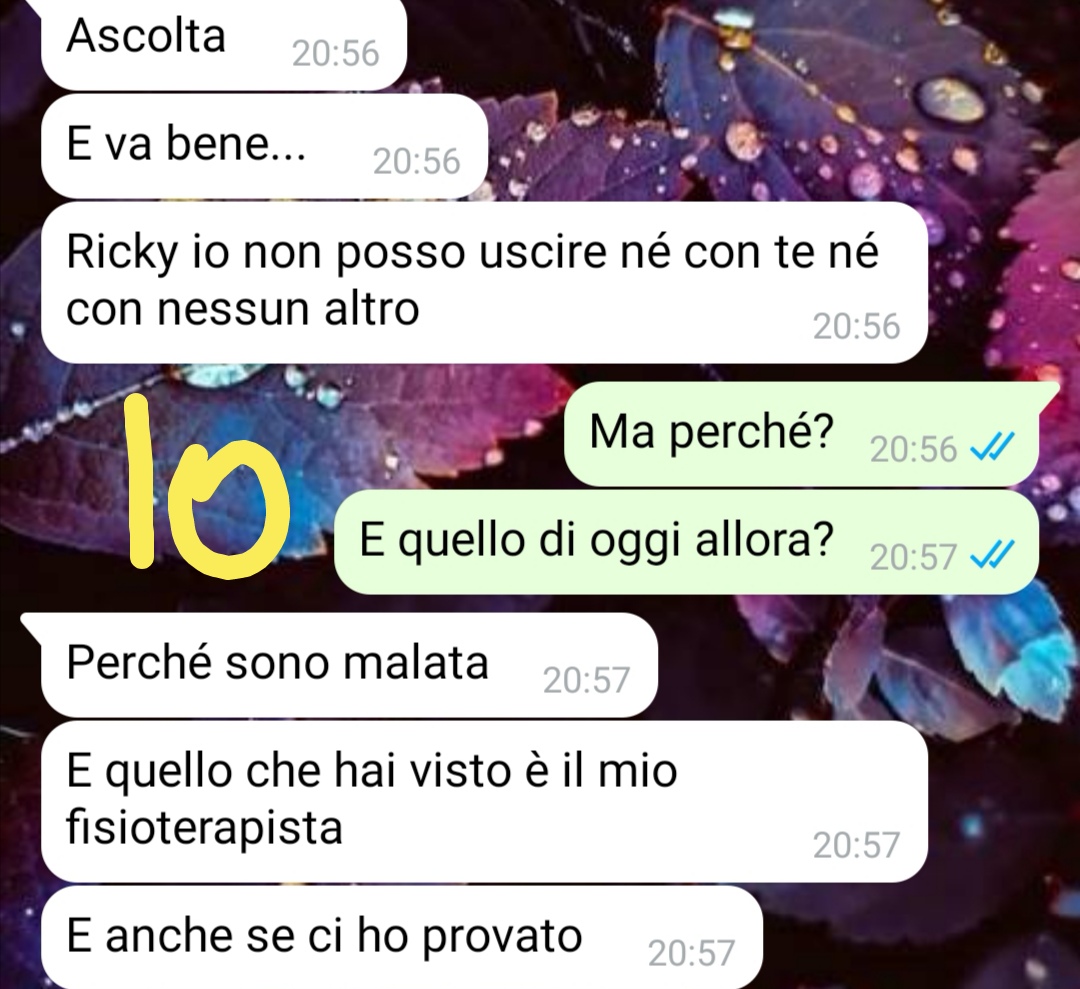Screen dimensions: 1080x989
Task: Click read ticks on 'E quello di oggi allora?'
Action: [992, 556]
